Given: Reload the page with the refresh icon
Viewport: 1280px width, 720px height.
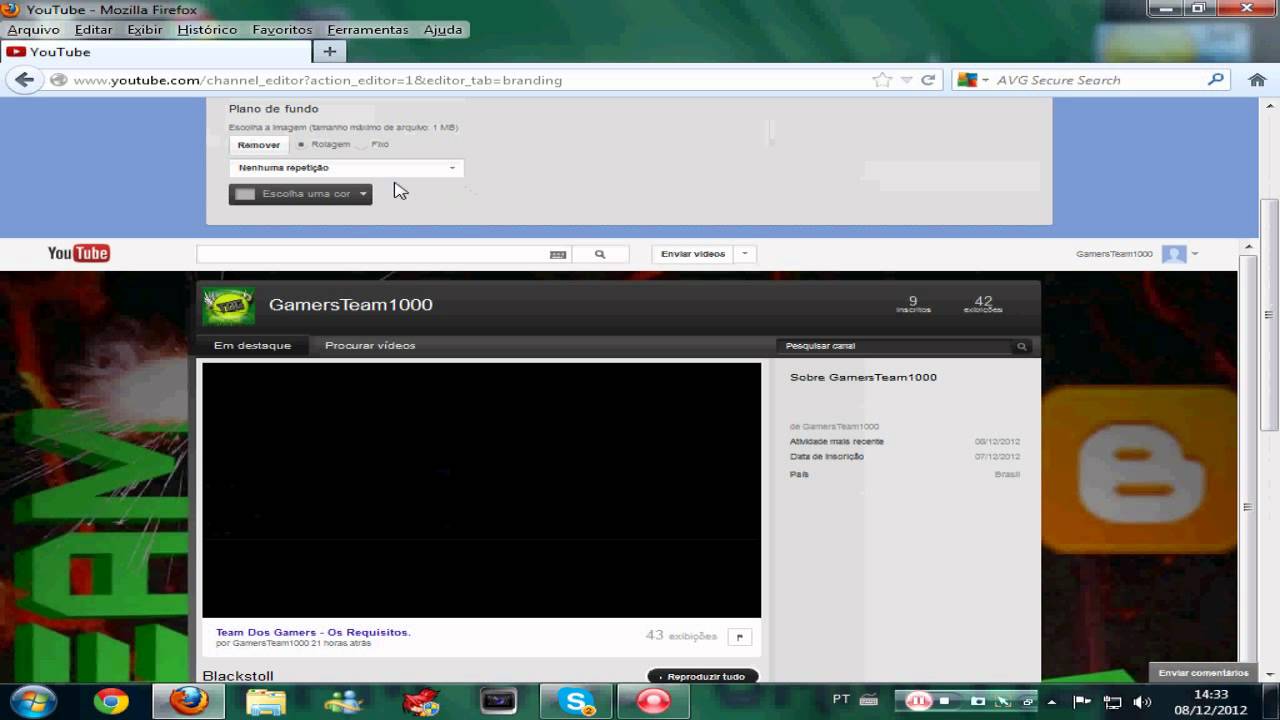Looking at the screenshot, I should [928, 80].
